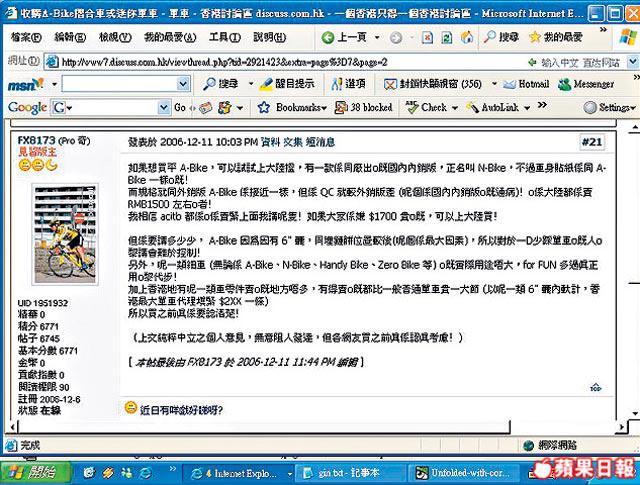Click the MSN options (選項) icon
This screenshot has width=640, height=485.
[x=337, y=84]
